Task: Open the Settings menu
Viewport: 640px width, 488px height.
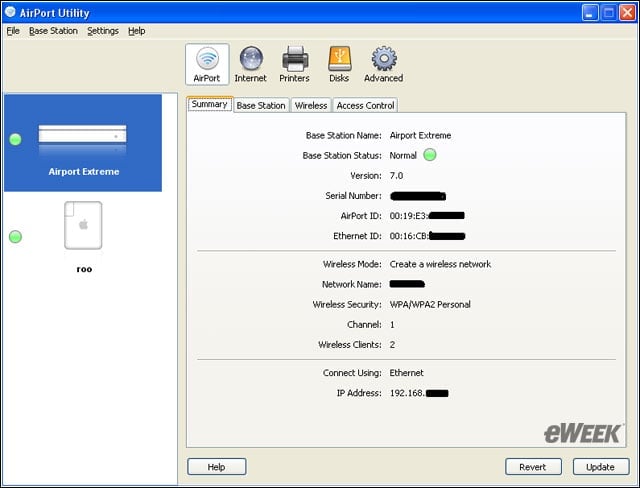Action: point(103,31)
